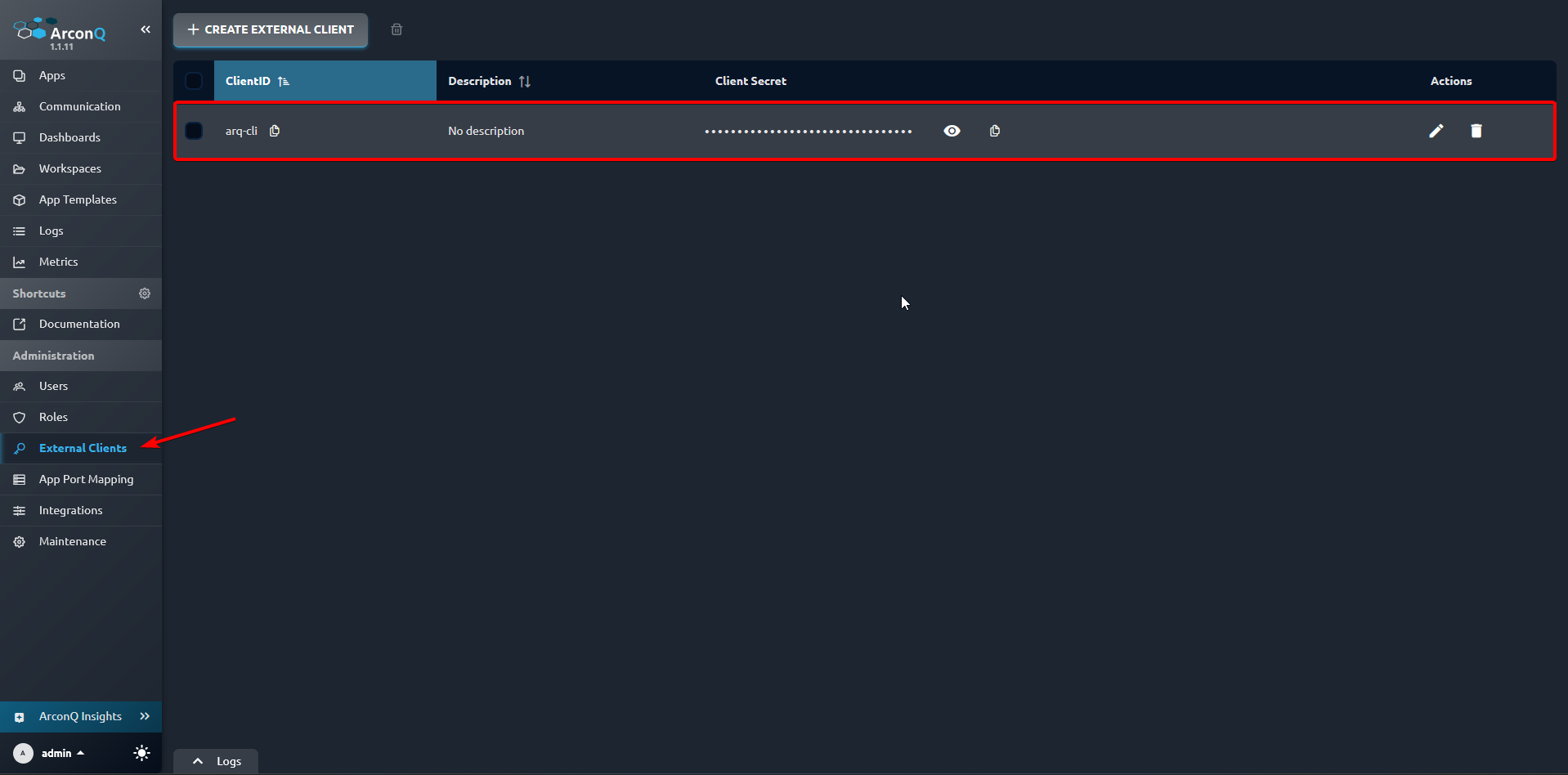This screenshot has width=1568, height=775.
Task: Click the disabled bulk delete trash icon
Action: tap(396, 29)
